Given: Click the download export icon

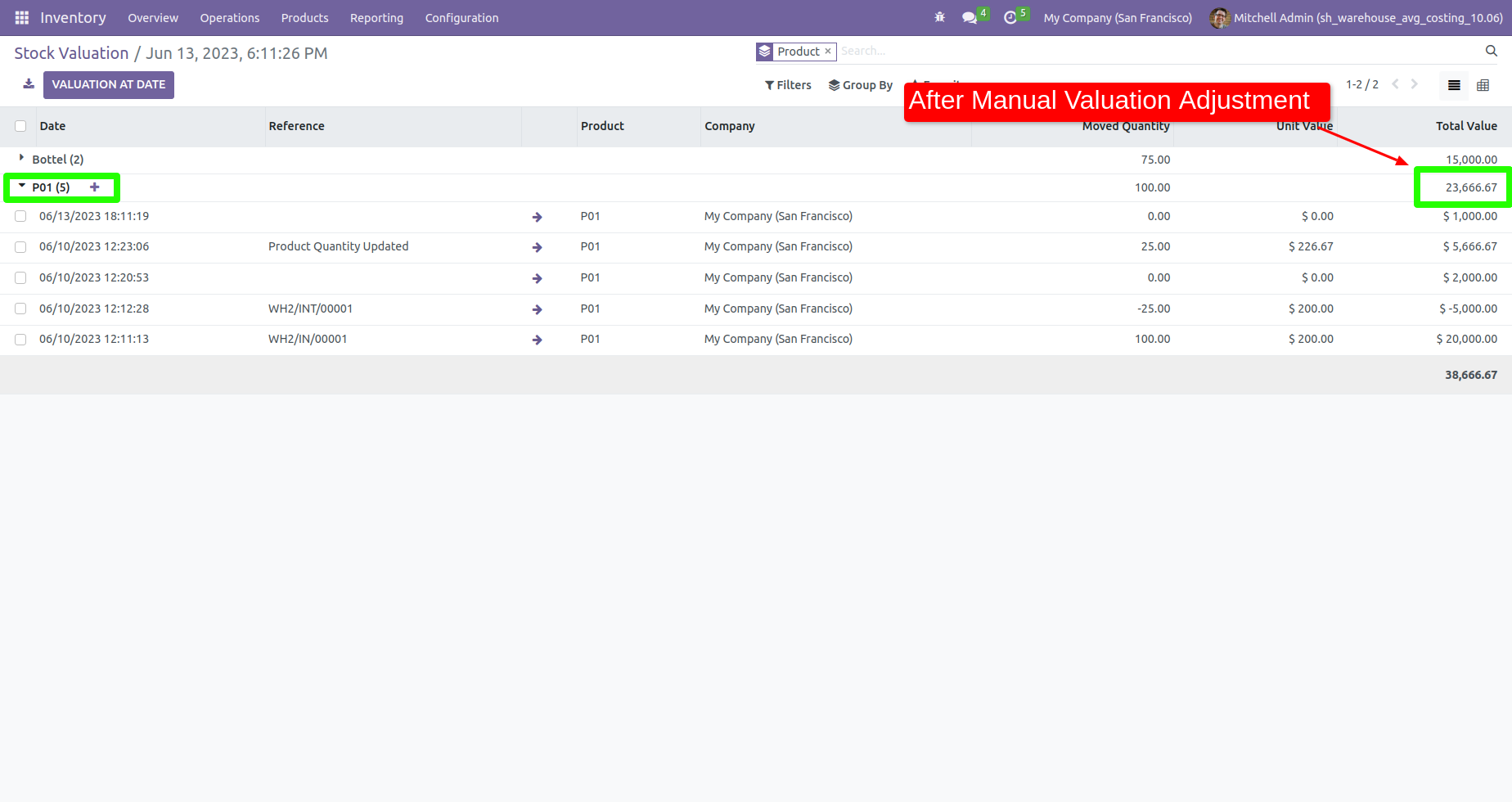Looking at the screenshot, I should (29, 84).
